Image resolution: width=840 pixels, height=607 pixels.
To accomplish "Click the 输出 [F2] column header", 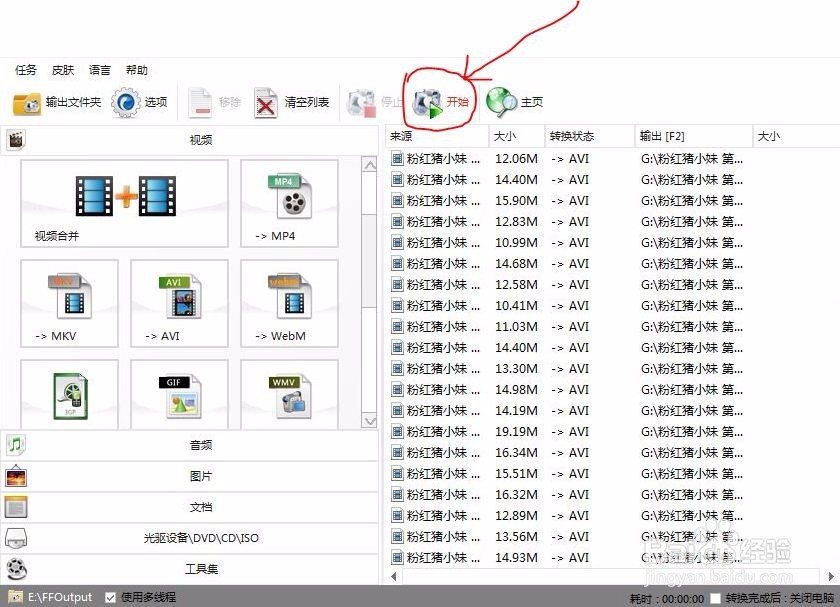I will coord(694,136).
